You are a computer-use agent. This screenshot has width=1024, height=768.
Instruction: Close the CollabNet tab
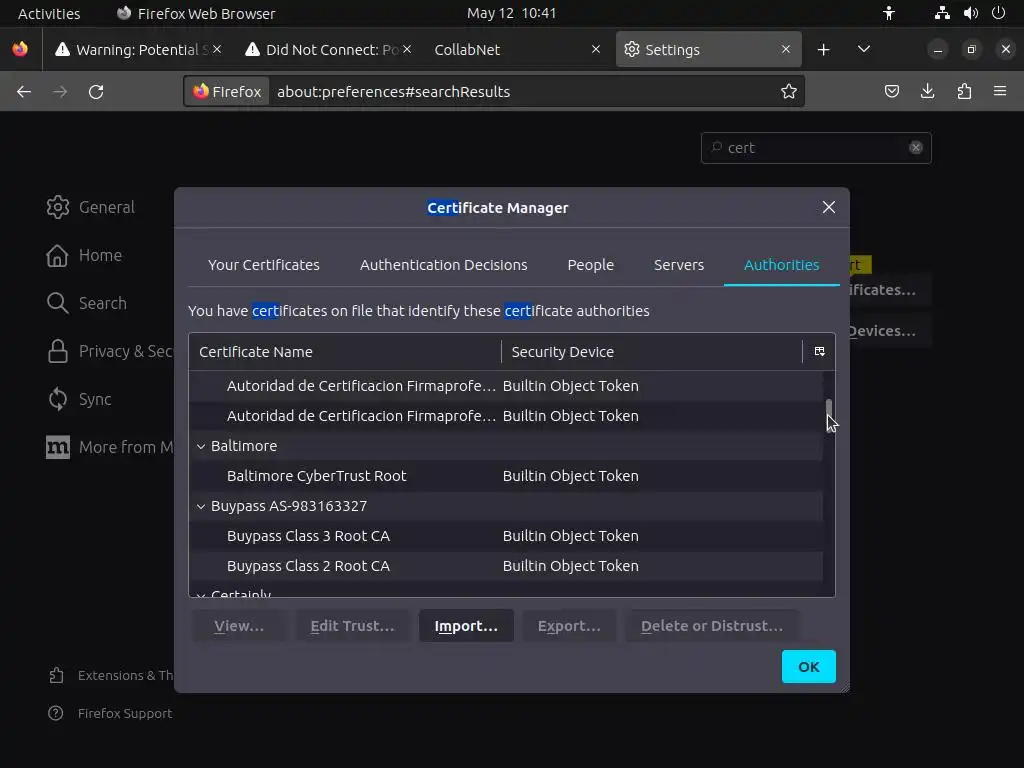point(596,50)
